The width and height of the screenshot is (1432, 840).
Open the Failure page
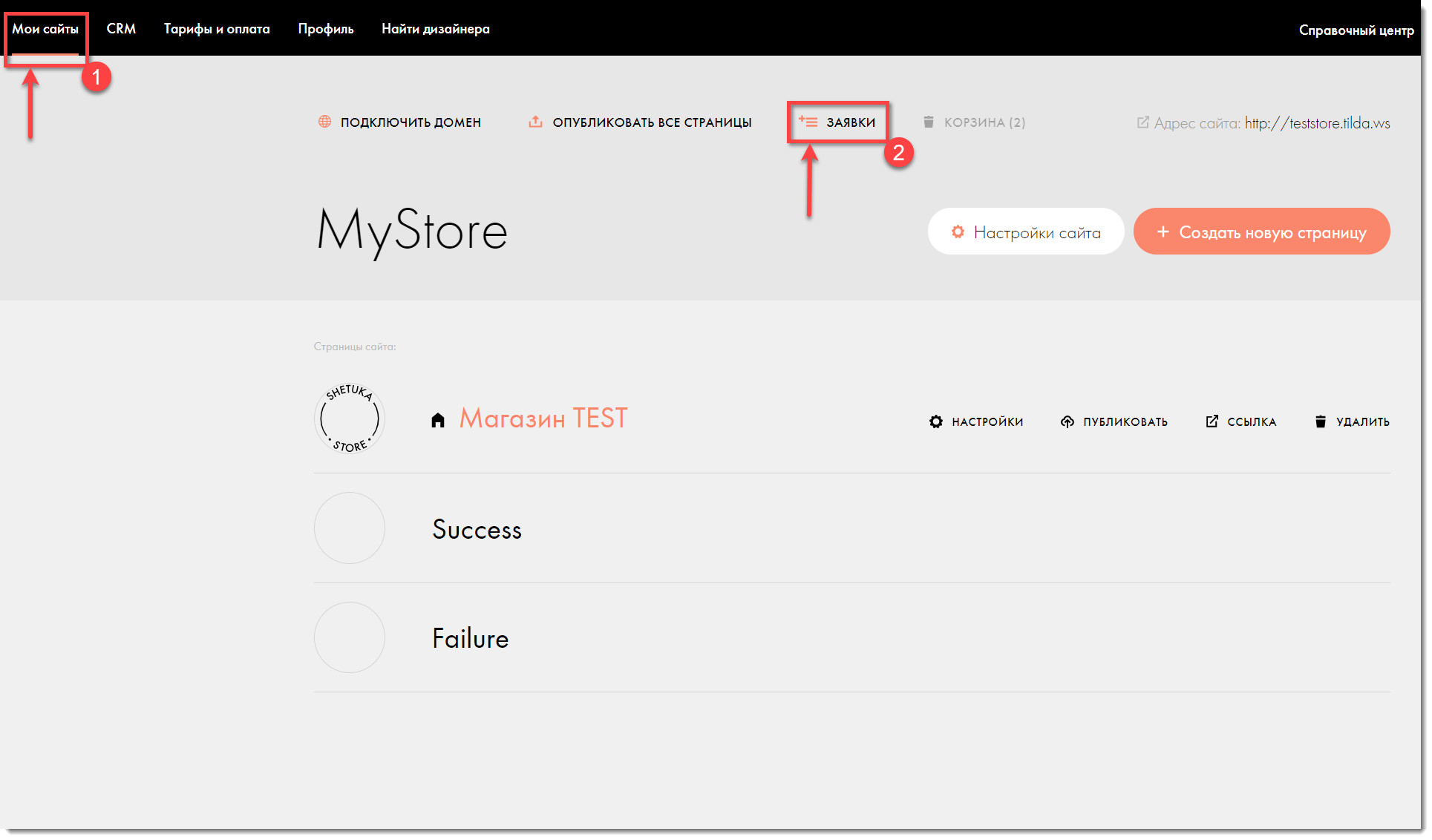click(471, 639)
